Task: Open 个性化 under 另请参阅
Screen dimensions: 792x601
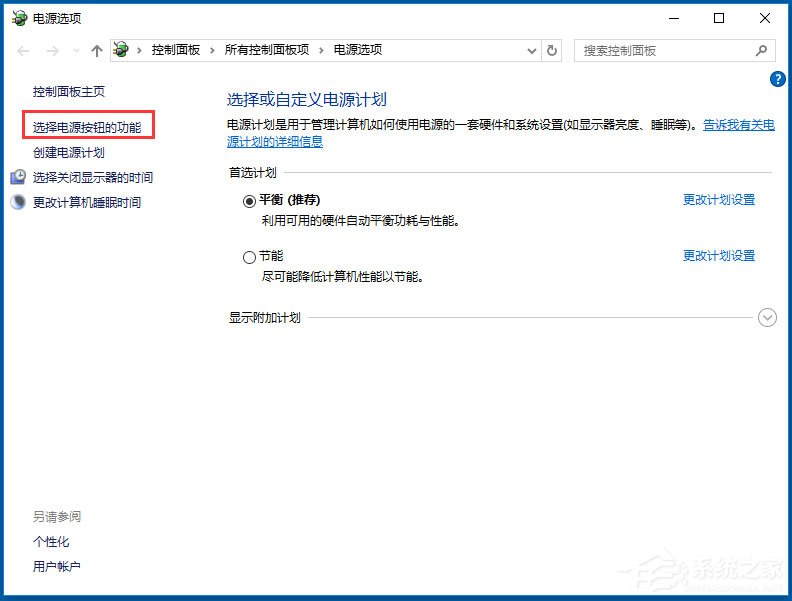Action: point(51,542)
